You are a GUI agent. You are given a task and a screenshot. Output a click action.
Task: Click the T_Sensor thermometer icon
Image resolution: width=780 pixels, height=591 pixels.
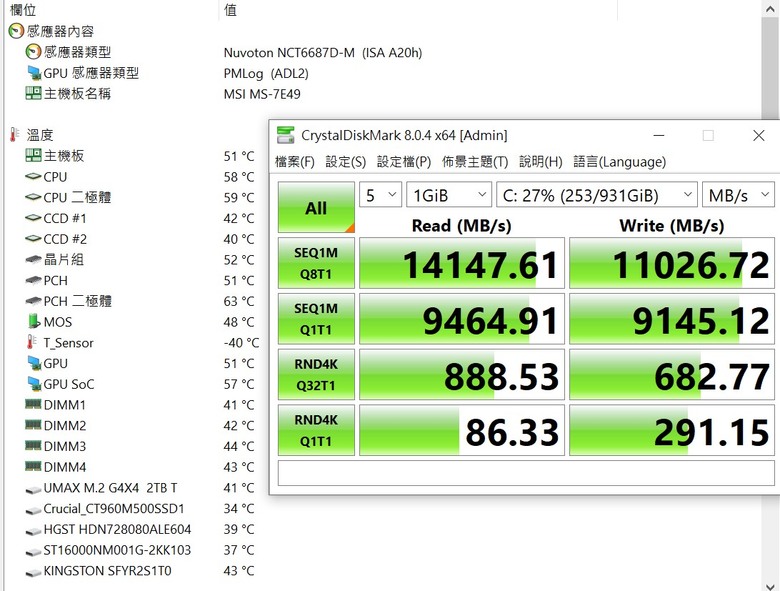pos(31,342)
